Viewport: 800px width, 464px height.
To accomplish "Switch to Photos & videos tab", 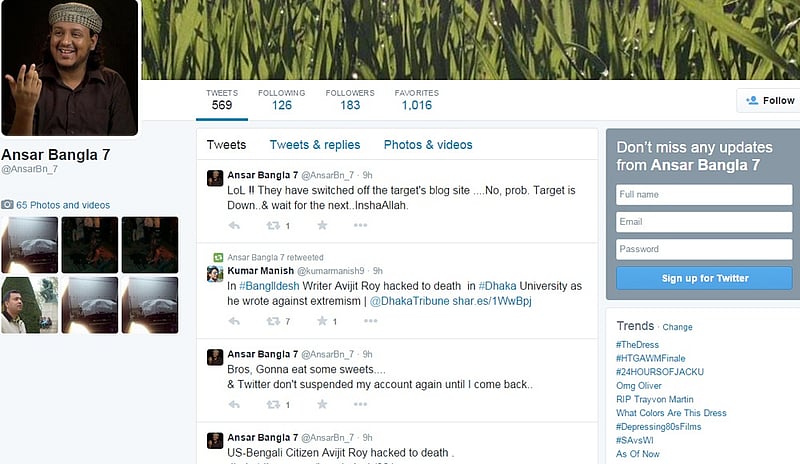I will (x=428, y=145).
